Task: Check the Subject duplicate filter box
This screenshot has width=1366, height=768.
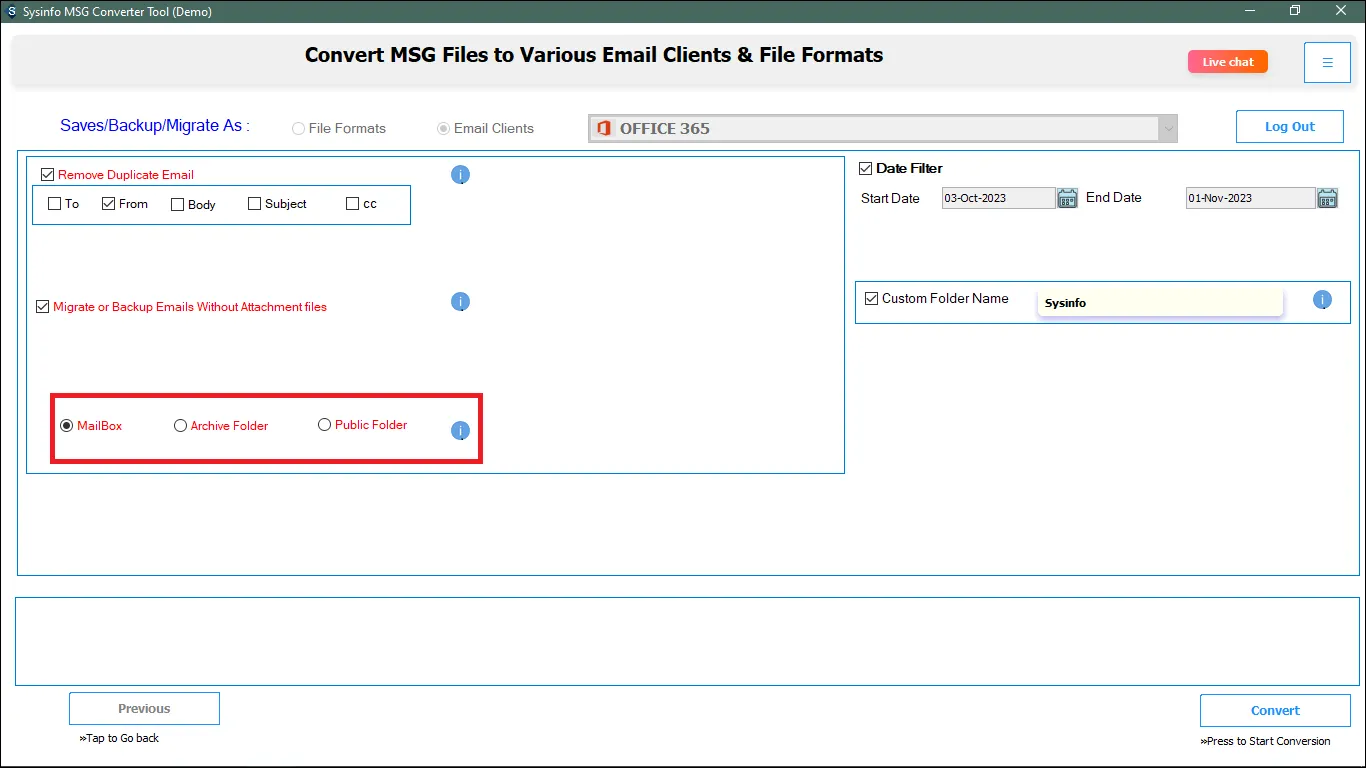Action: [255, 204]
